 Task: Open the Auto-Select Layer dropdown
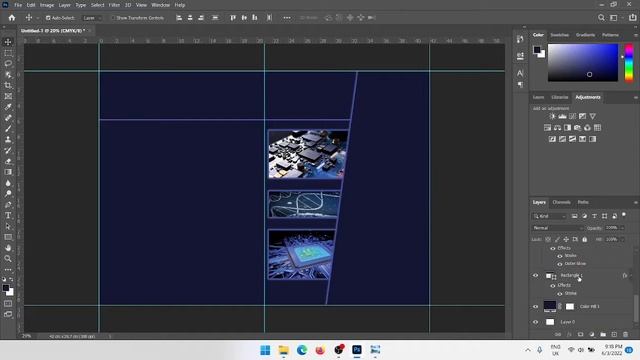92,18
